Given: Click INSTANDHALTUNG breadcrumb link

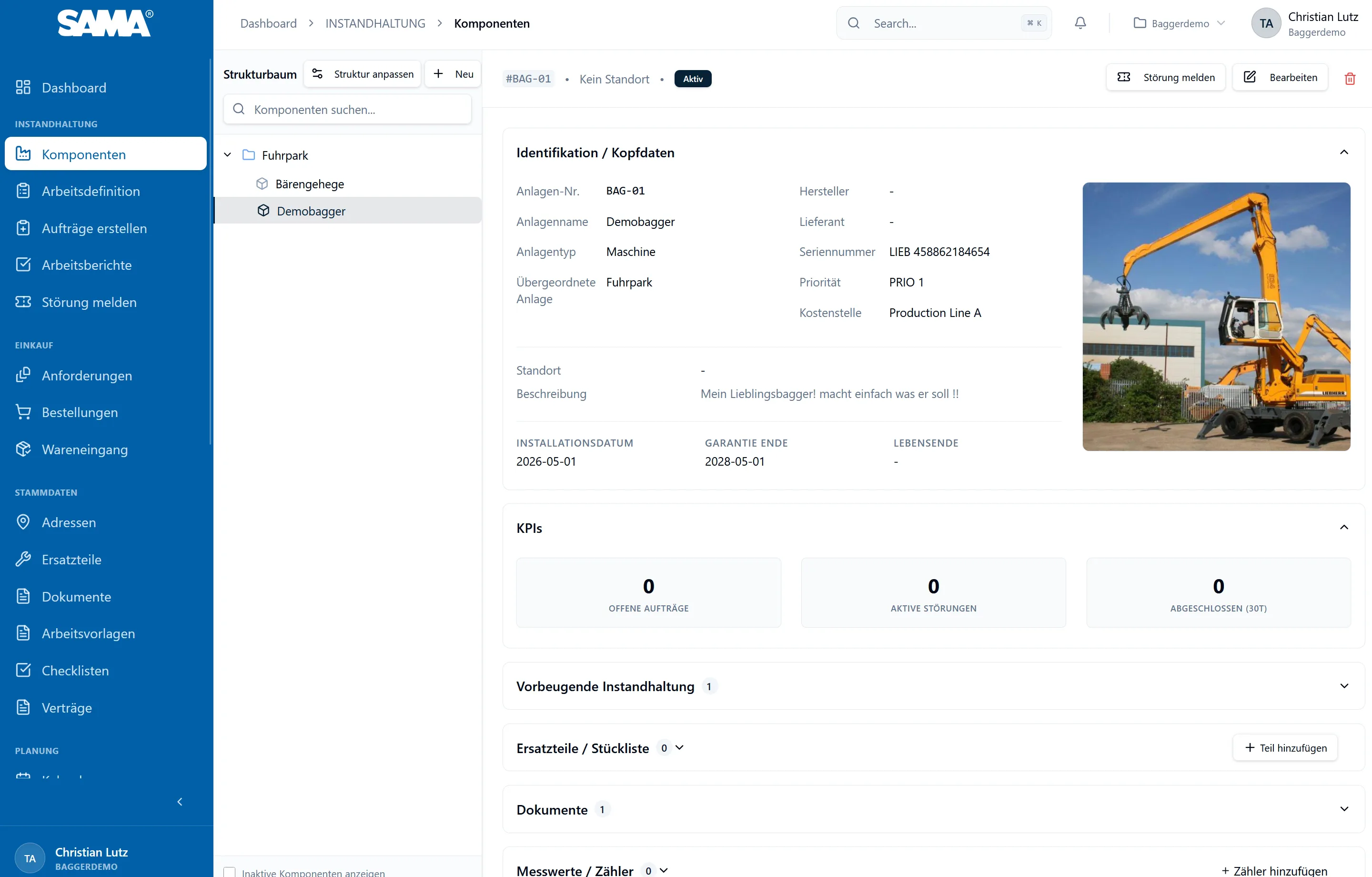Looking at the screenshot, I should pos(375,23).
